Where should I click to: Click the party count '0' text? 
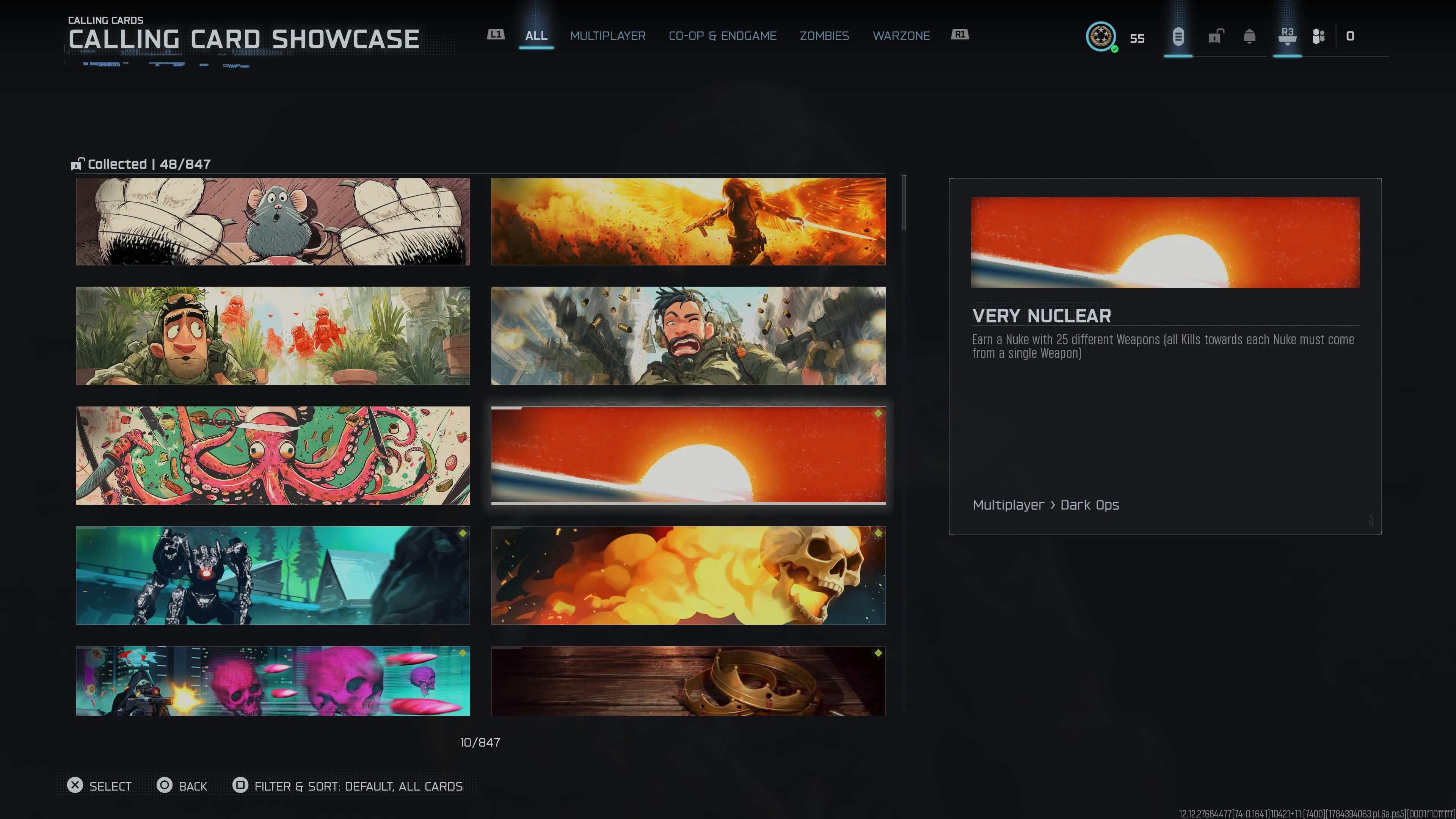(1350, 36)
